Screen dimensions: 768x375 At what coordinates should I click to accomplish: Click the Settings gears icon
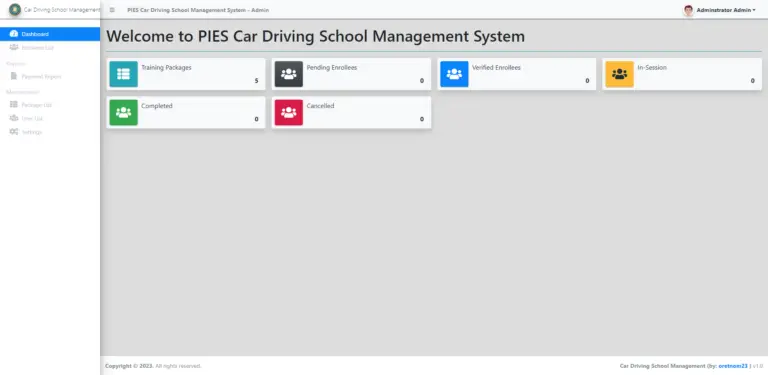[14, 132]
